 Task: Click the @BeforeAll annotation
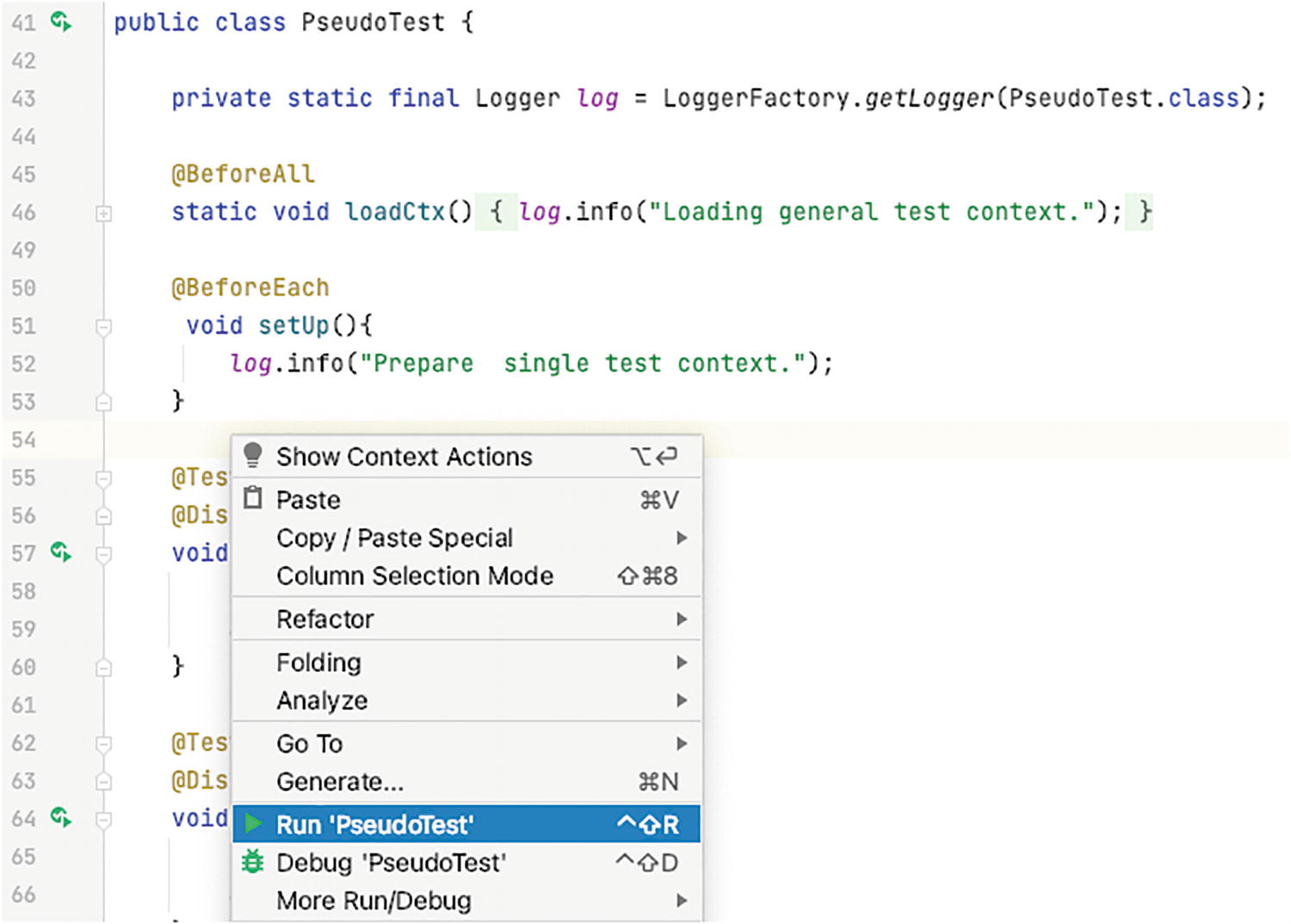[244, 174]
